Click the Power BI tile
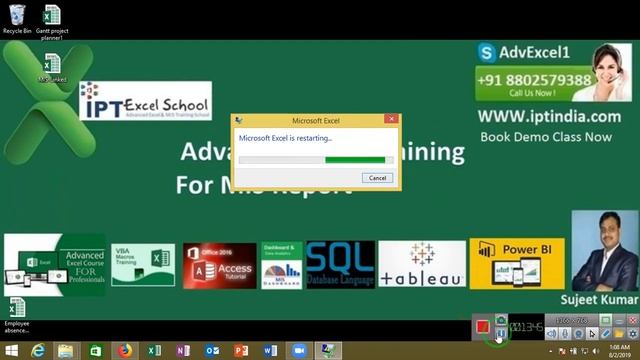Image resolution: width=640 pixels, height=360 pixels. [x=517, y=264]
